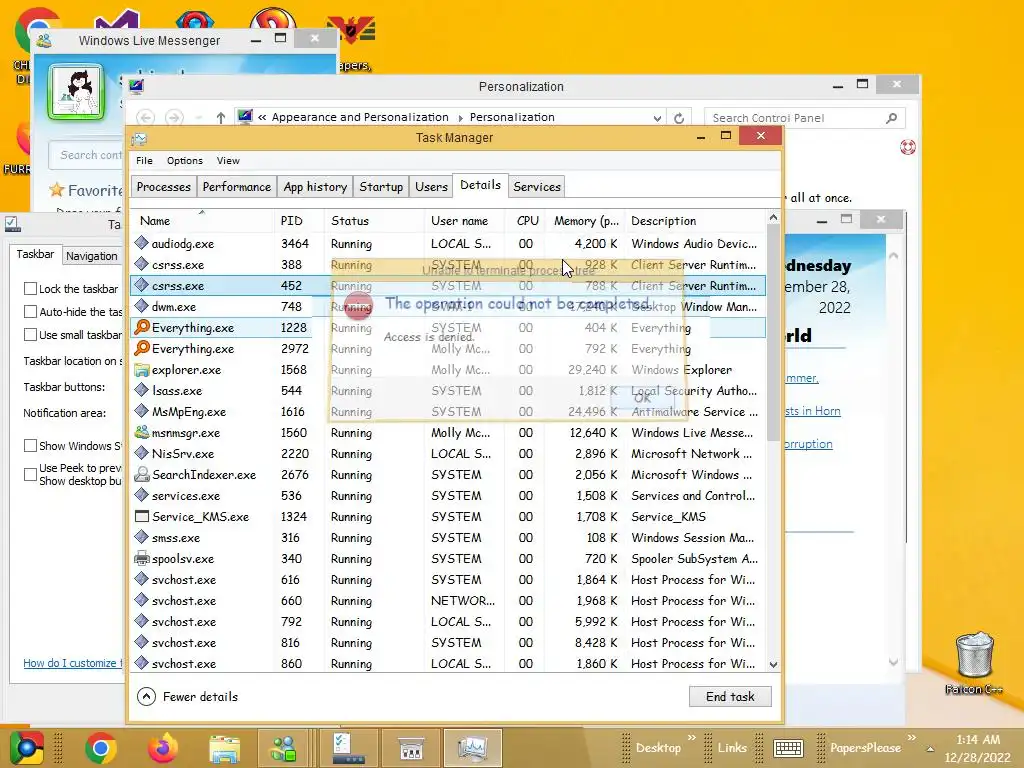Viewport: 1024px width, 768px height.
Task: Refresh the Personalization address bar
Action: [679, 118]
